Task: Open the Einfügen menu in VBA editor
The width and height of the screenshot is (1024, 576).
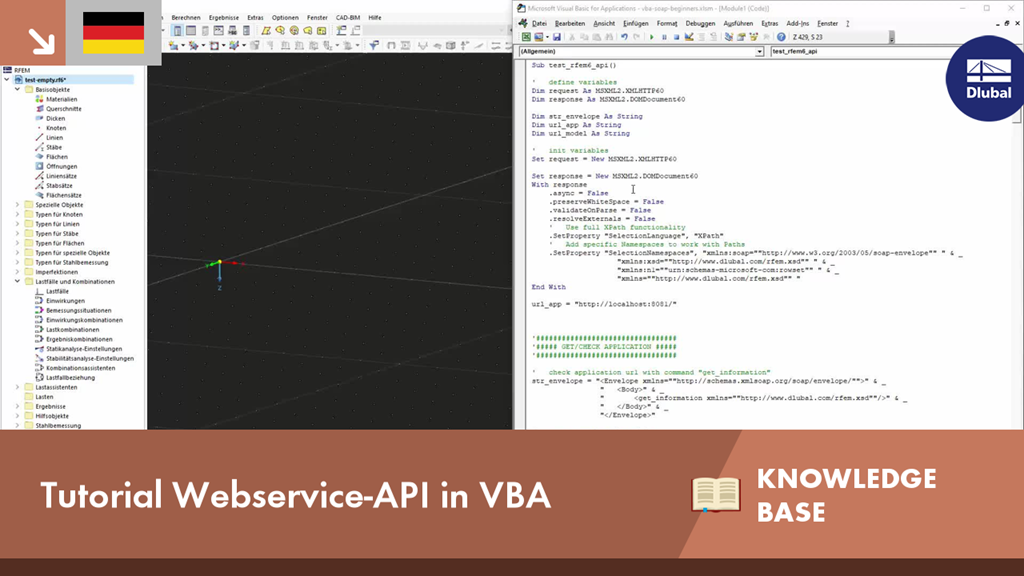Action: [x=635, y=24]
